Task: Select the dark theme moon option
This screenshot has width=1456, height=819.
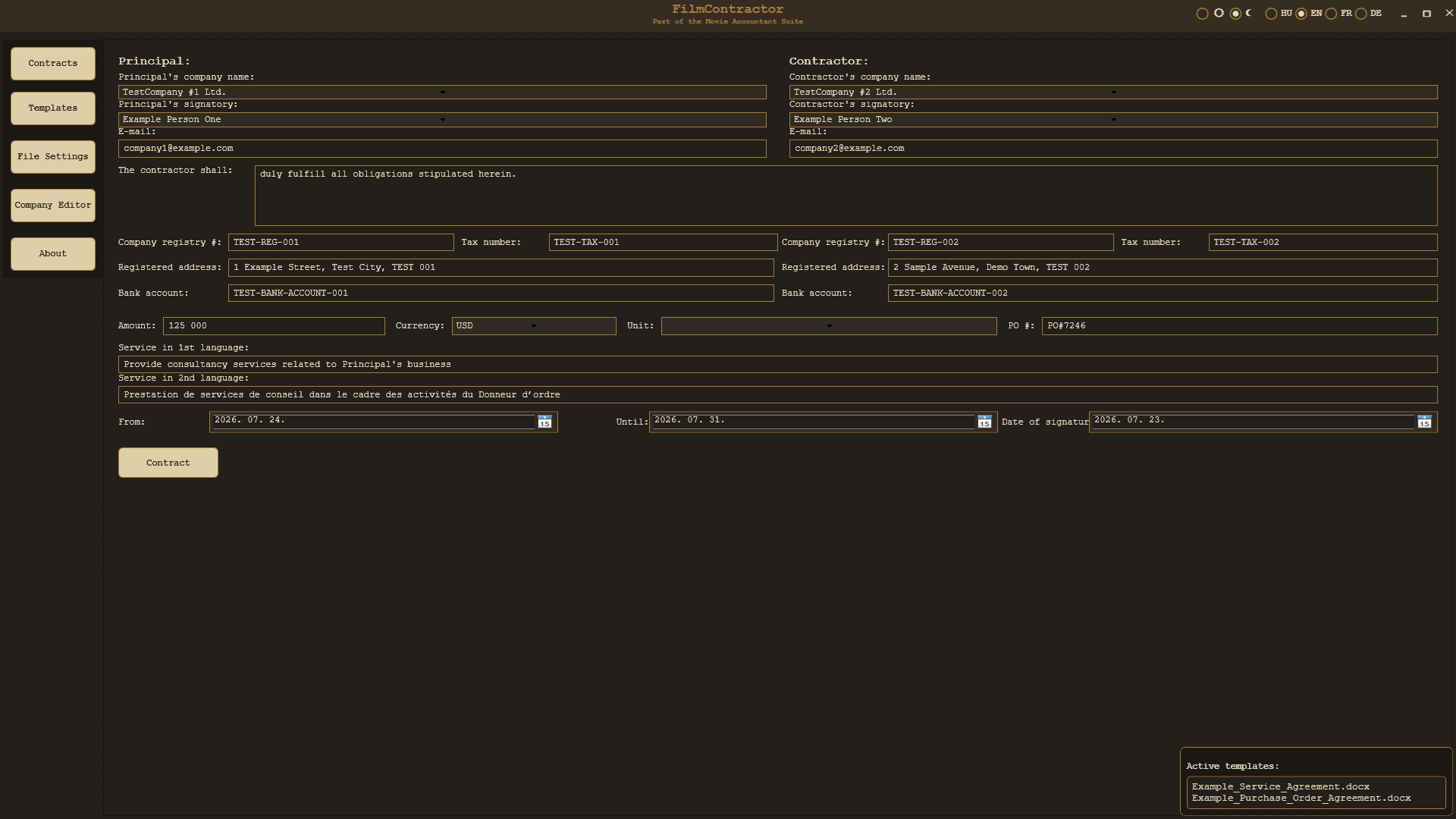Action: click(1236, 14)
